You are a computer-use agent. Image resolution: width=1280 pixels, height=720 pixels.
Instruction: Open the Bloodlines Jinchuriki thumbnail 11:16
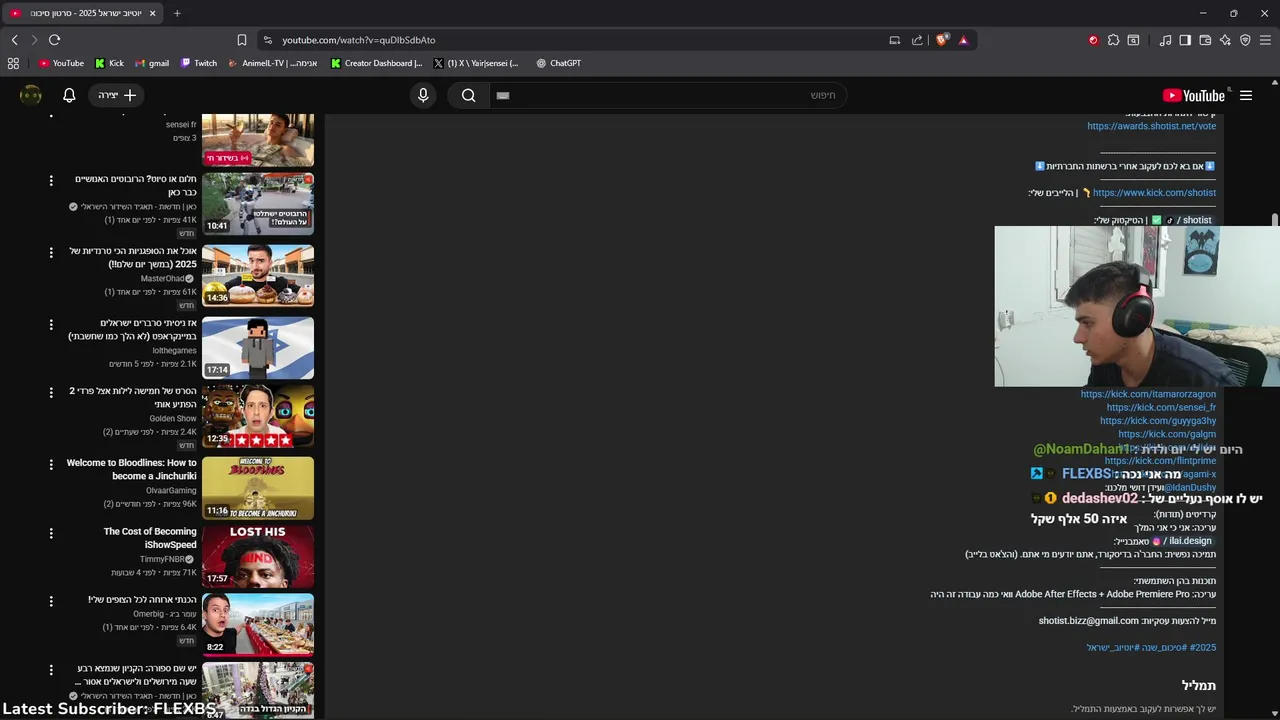258,488
